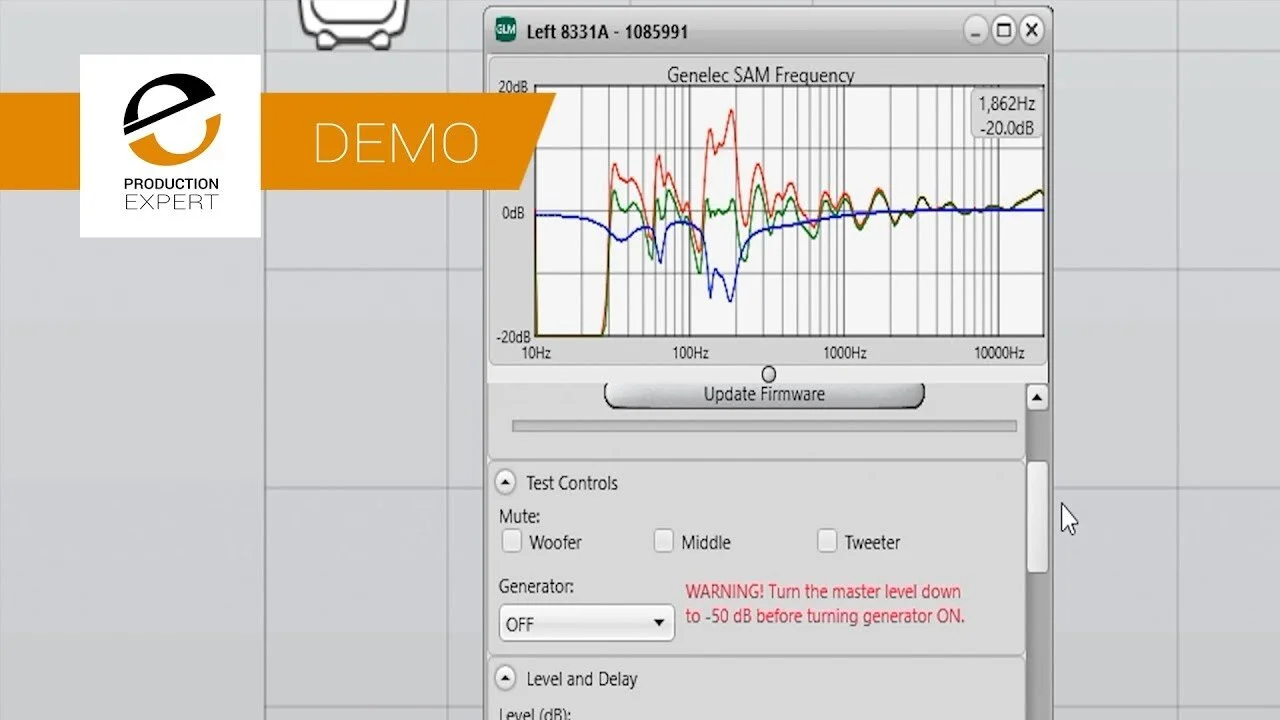Click the firmware update progress bar
Image resolution: width=1280 pixels, height=720 pixels.
click(764, 426)
